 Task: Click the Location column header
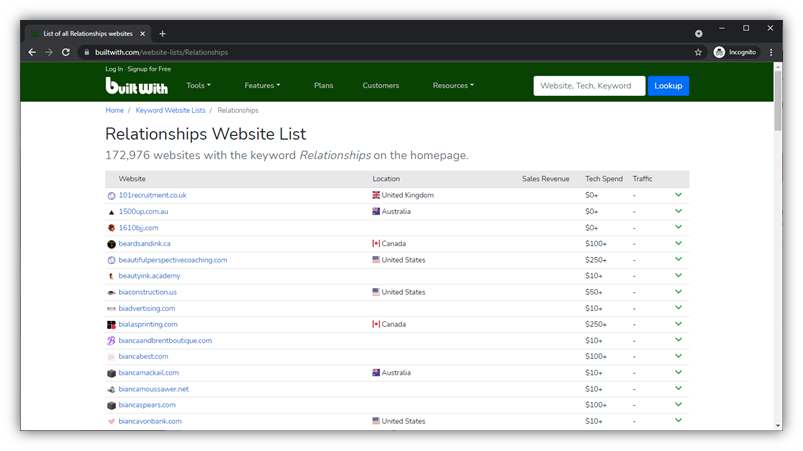coord(386,179)
